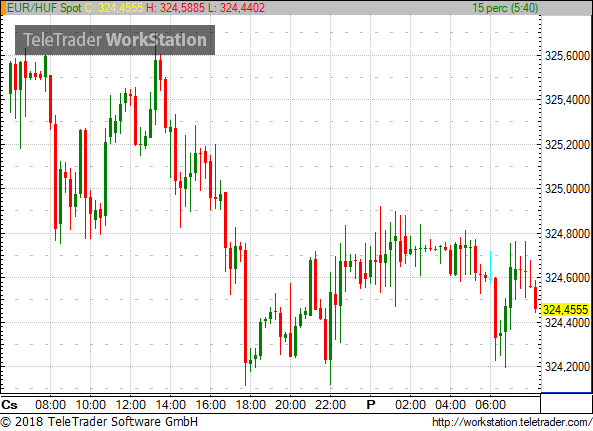Click the 02:00 time axis label
Image resolution: width=593 pixels, height=431 pixels.
410,405
